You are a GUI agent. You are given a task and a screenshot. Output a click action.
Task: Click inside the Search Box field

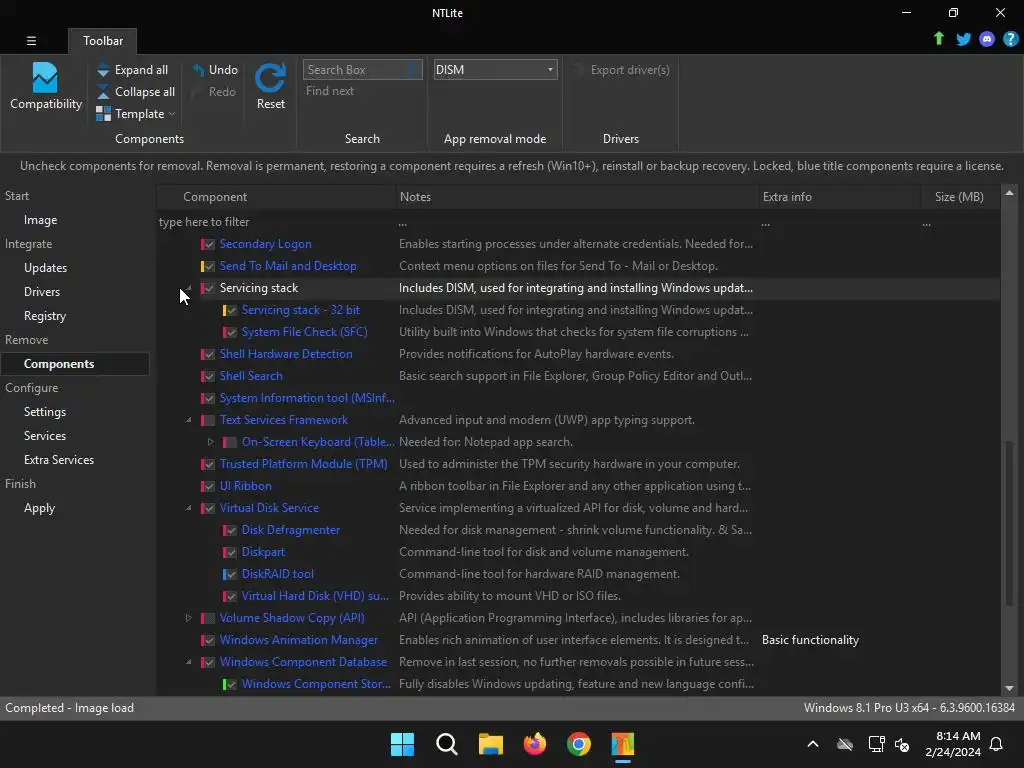[362, 69]
